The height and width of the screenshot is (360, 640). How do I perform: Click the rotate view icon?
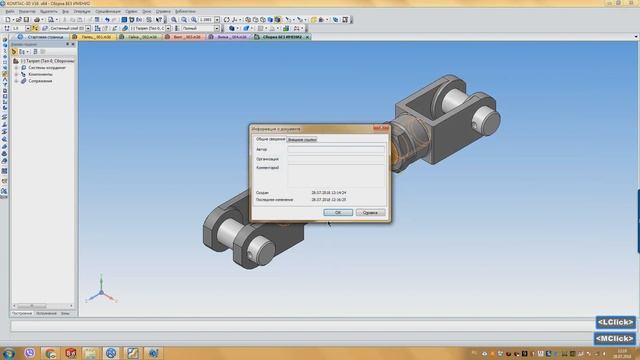click(x=227, y=20)
